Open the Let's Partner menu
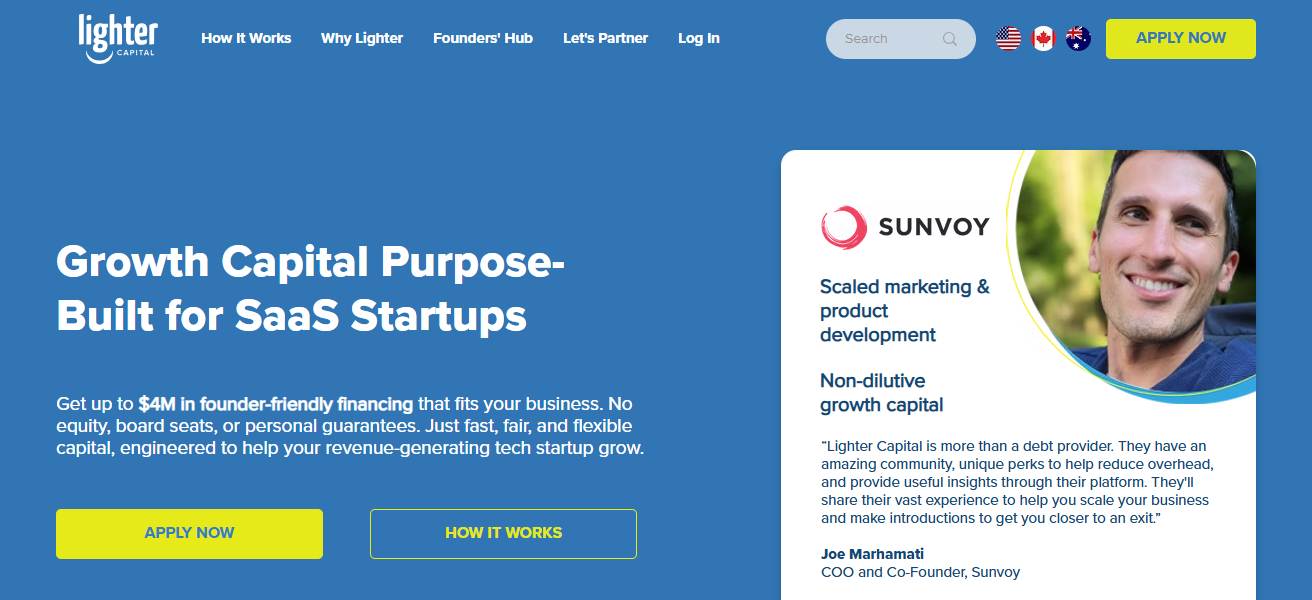 click(605, 39)
